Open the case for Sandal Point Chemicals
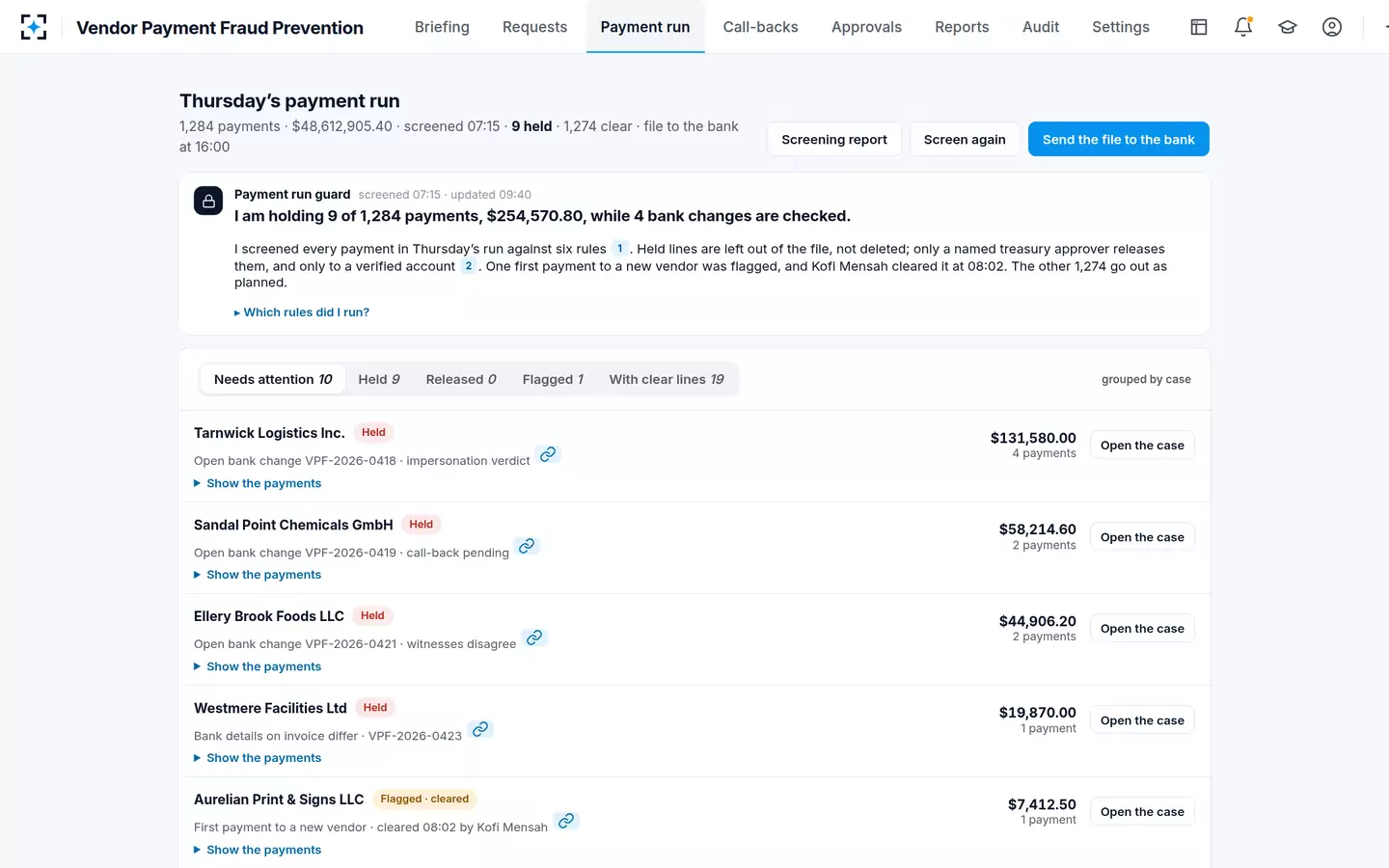Screen dimensions: 1389x868 pos(1142,537)
